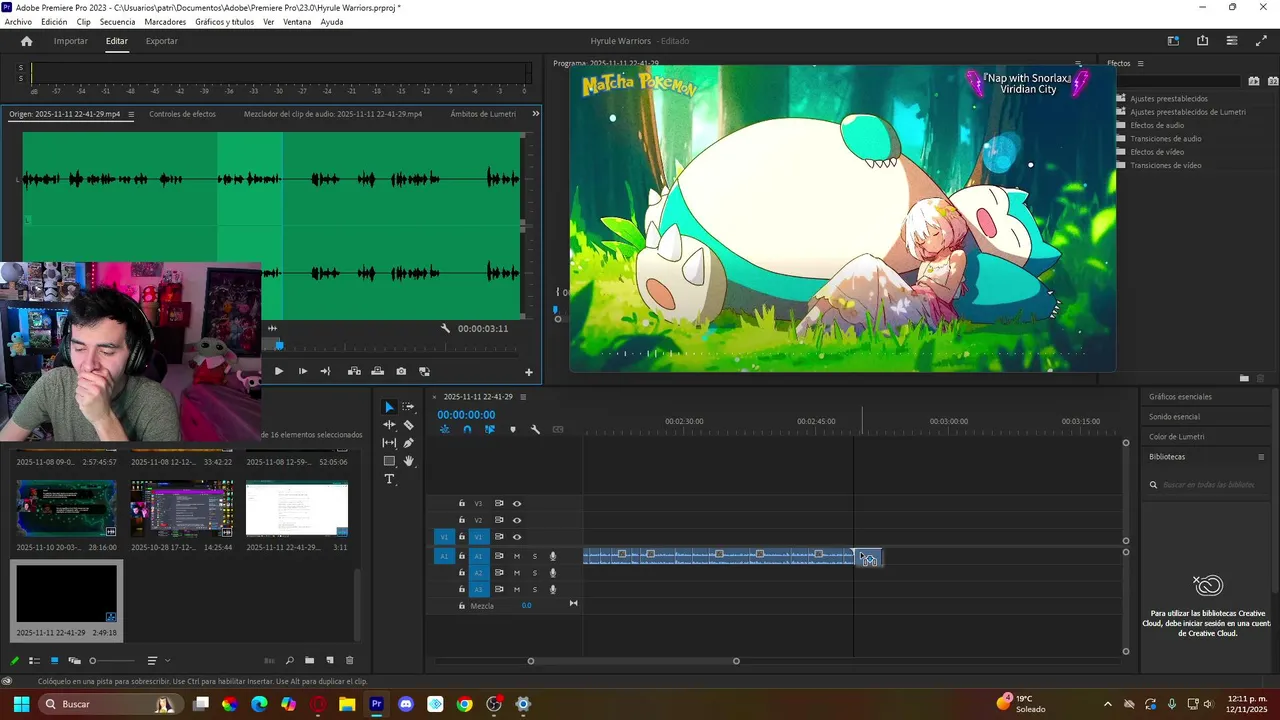Mute track A1 with M button
This screenshot has height=720, width=1280.
517,556
